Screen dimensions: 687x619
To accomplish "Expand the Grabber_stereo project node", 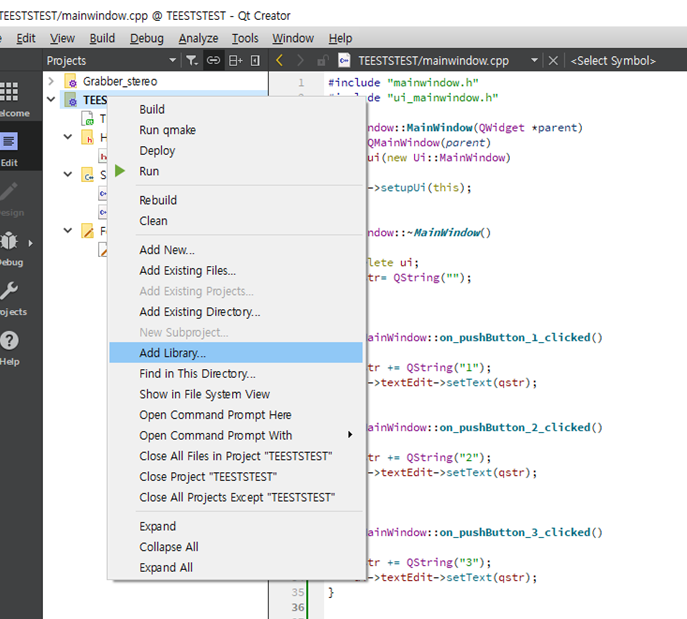I will point(52,80).
